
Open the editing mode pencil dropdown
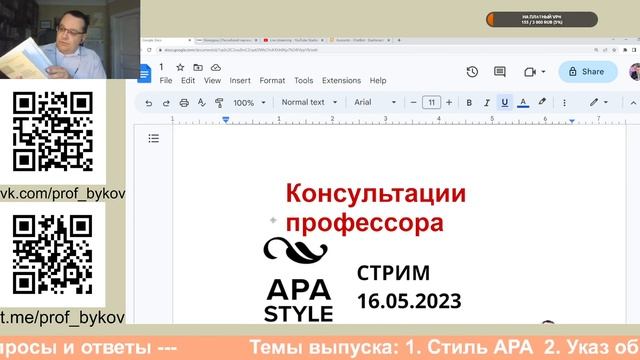tap(599, 102)
